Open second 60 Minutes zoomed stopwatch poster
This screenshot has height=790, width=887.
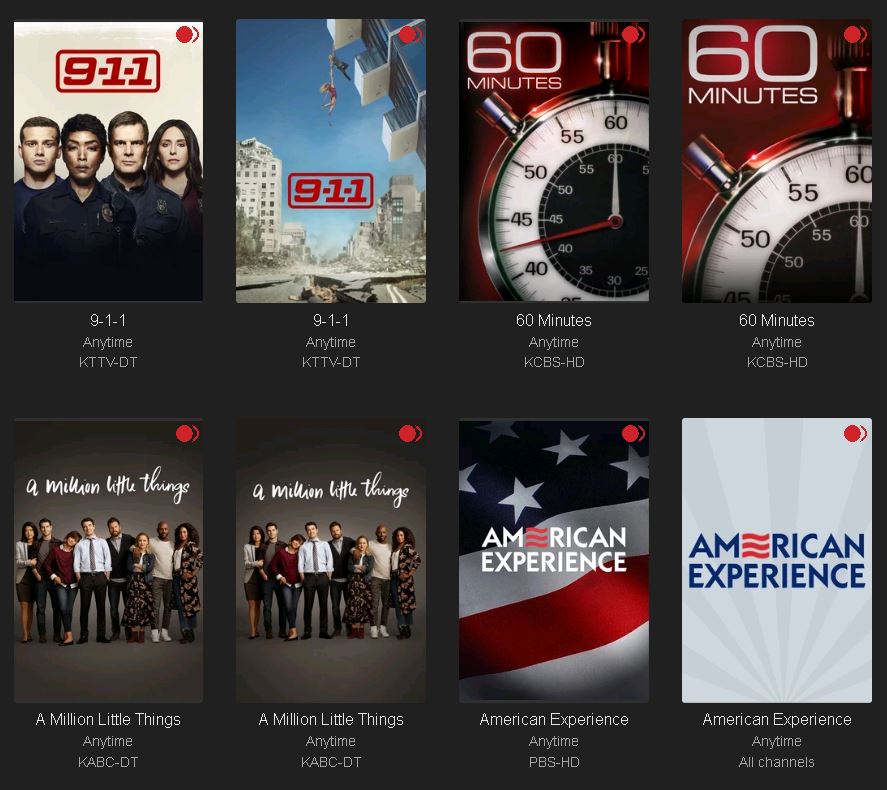coord(777,161)
